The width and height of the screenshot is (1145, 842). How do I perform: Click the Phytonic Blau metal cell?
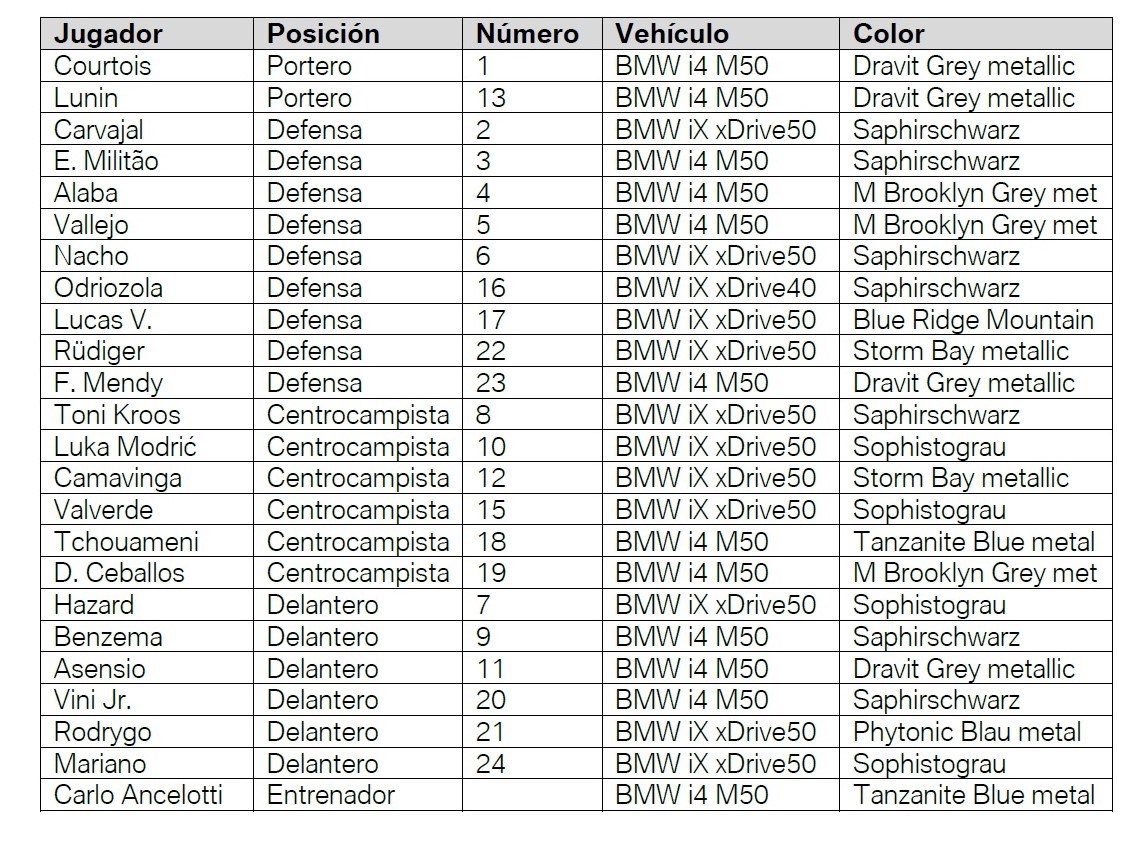(967, 732)
